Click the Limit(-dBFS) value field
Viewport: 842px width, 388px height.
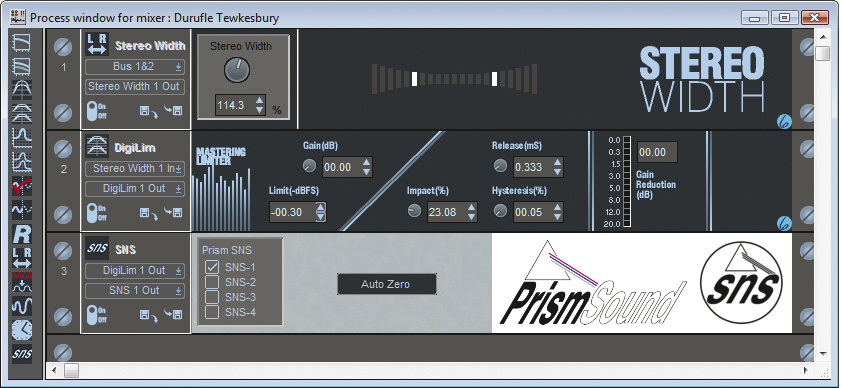tap(292, 212)
